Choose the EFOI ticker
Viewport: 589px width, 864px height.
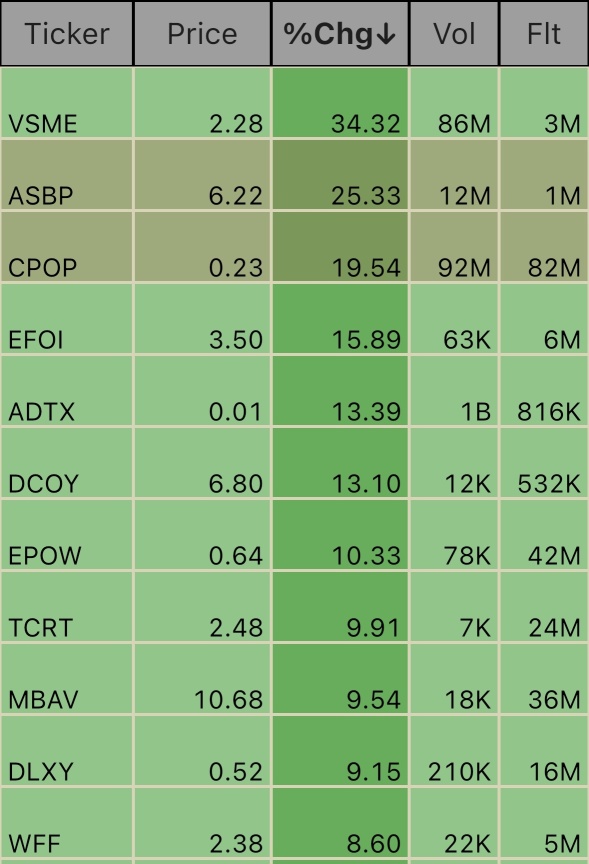point(36,339)
